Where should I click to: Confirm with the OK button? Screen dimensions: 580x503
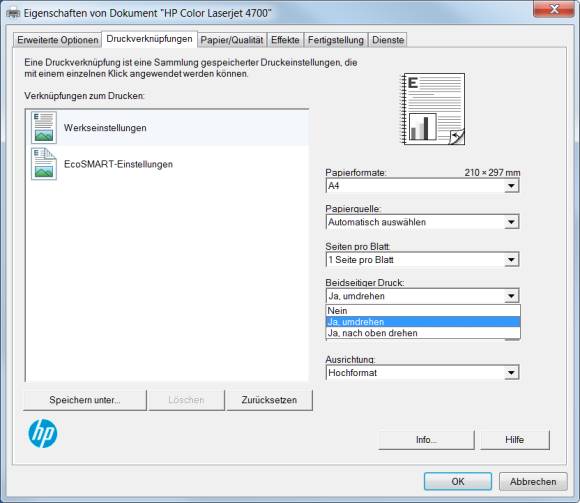[458, 481]
